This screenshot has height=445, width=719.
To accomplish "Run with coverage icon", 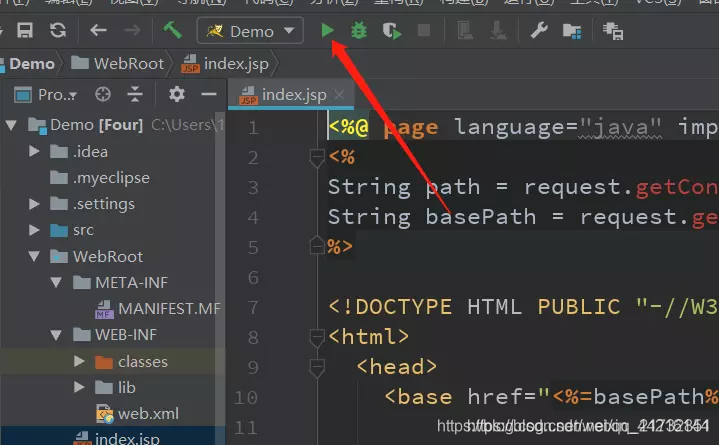I will pos(392,31).
